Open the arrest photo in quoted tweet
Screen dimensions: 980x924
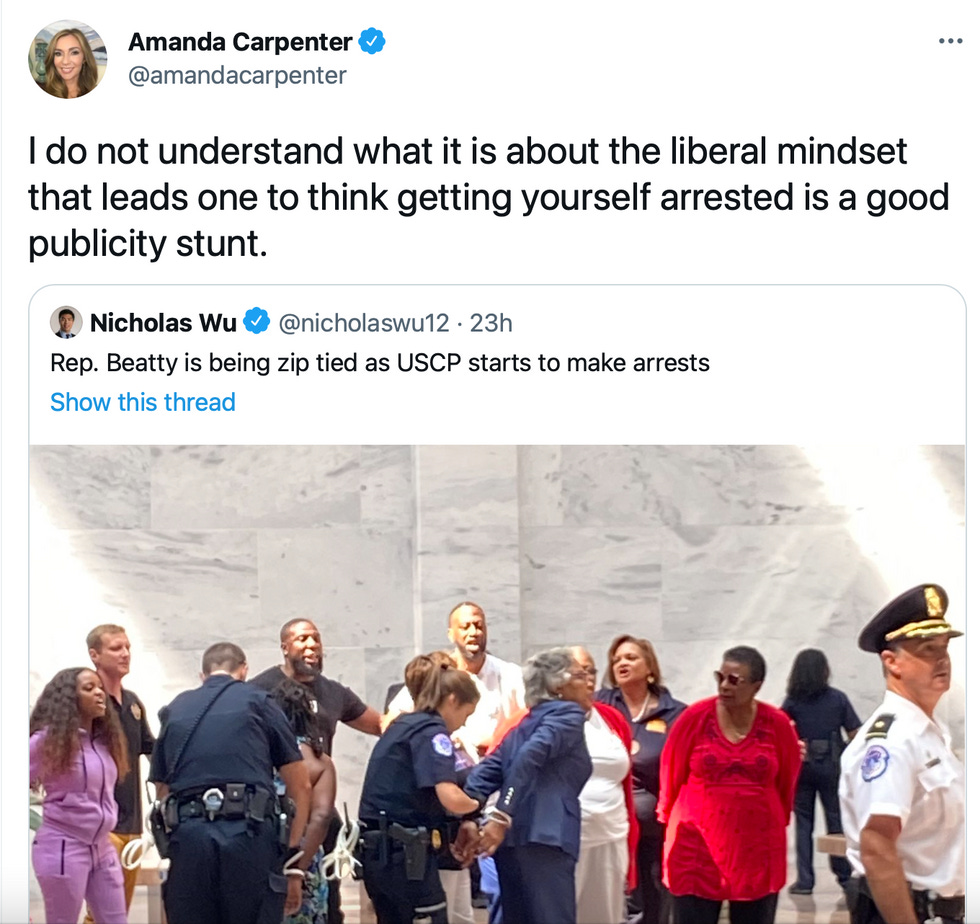click(x=497, y=684)
